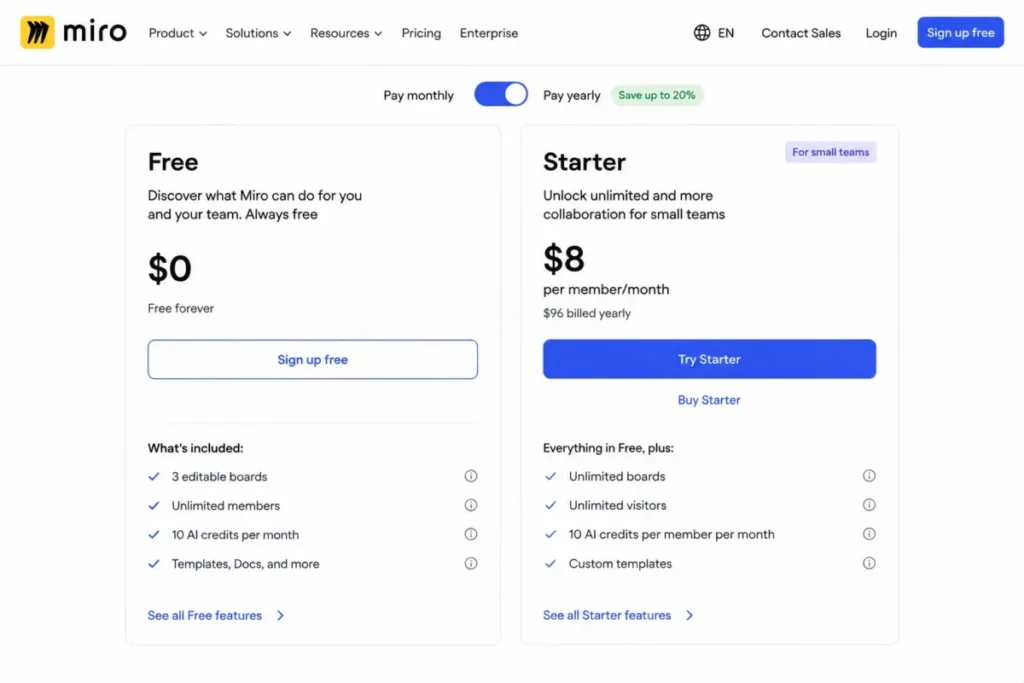
Task: Open info icon for 3 editable boards
Action: pos(471,476)
